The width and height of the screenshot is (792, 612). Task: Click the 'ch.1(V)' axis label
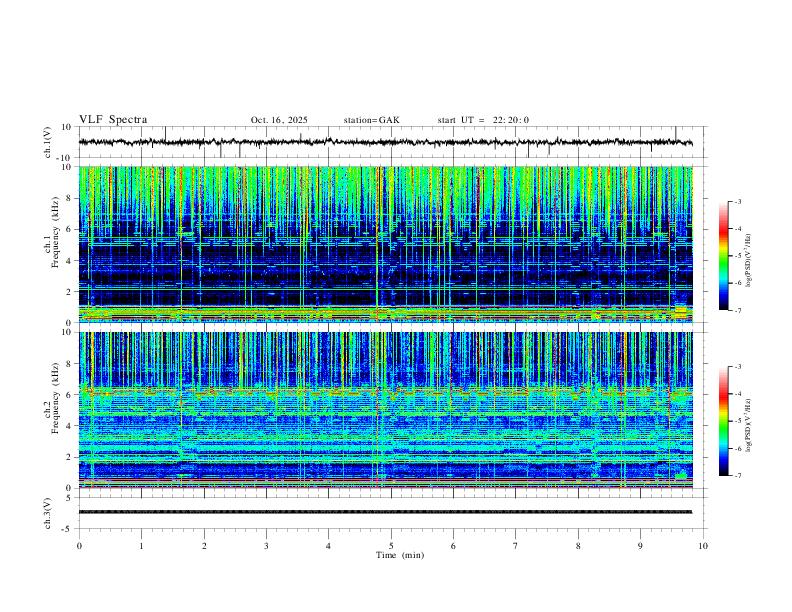coord(48,142)
